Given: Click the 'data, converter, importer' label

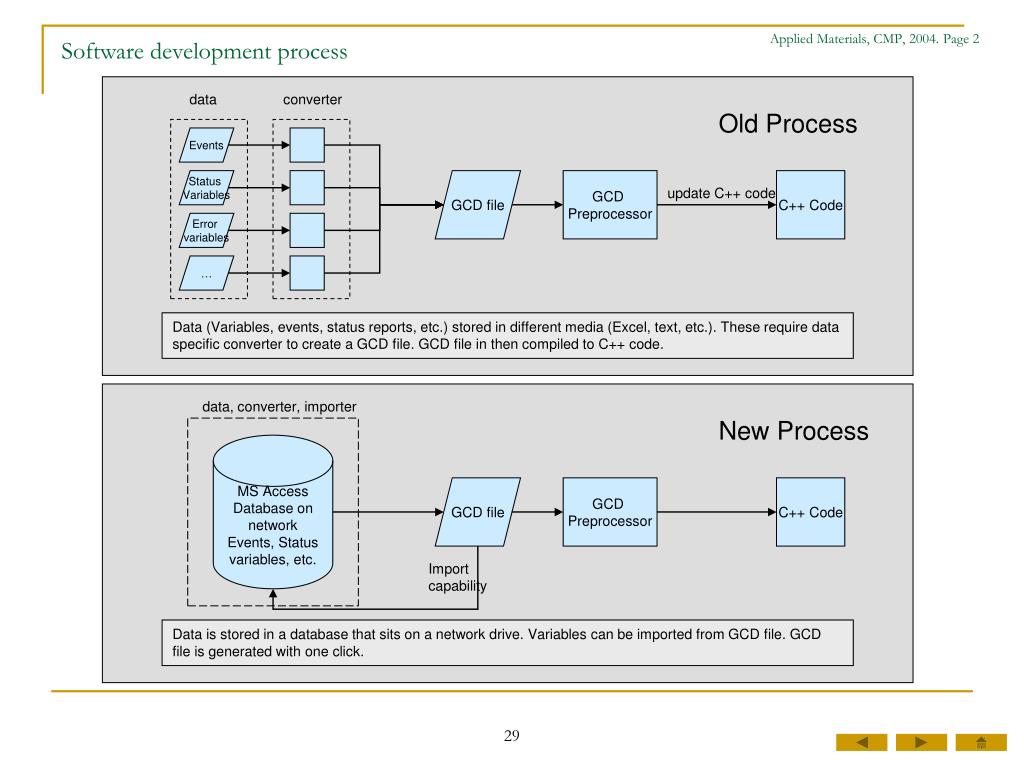Looking at the screenshot, I should click(x=279, y=406).
